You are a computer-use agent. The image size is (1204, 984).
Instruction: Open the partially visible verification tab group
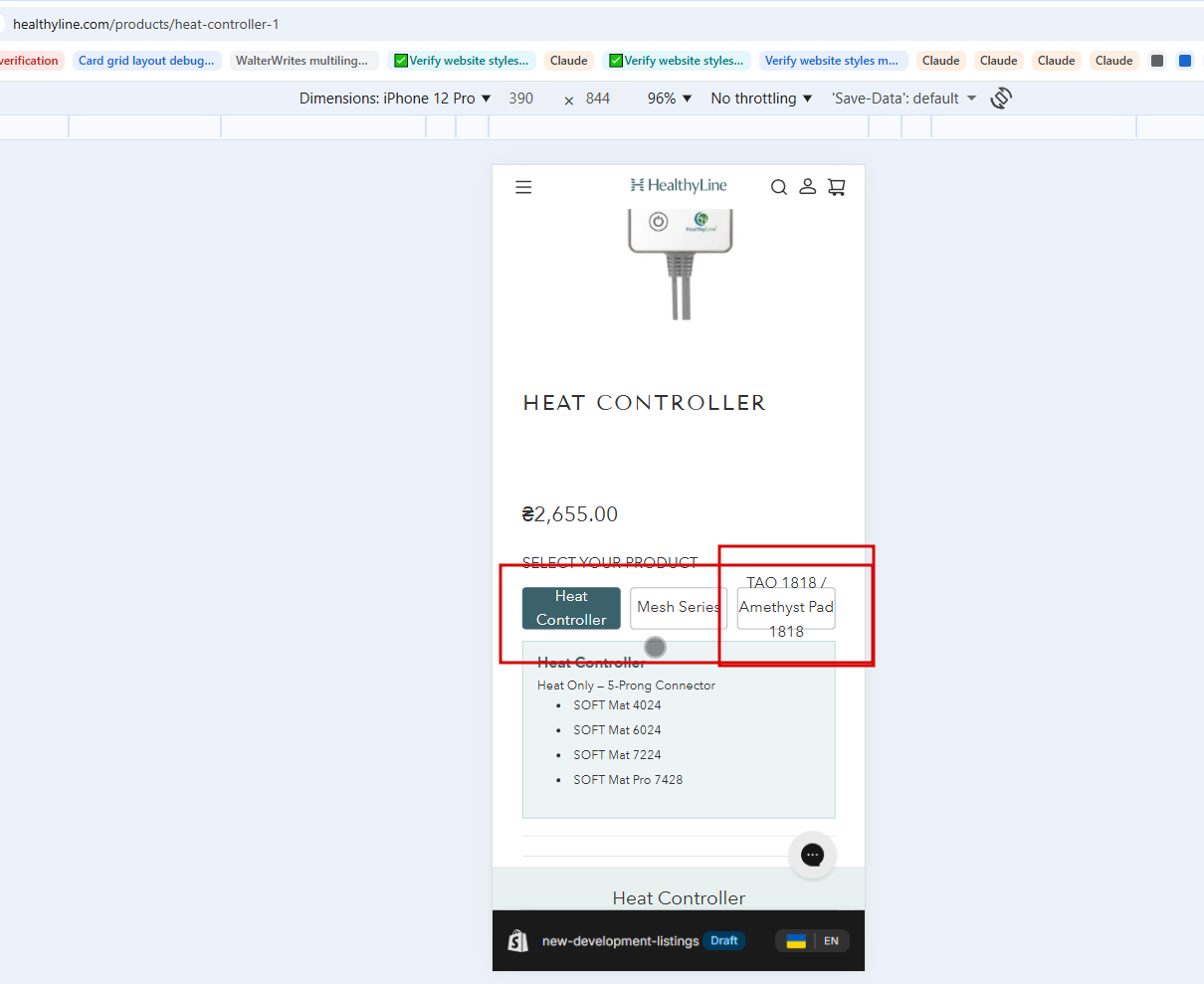click(30, 61)
